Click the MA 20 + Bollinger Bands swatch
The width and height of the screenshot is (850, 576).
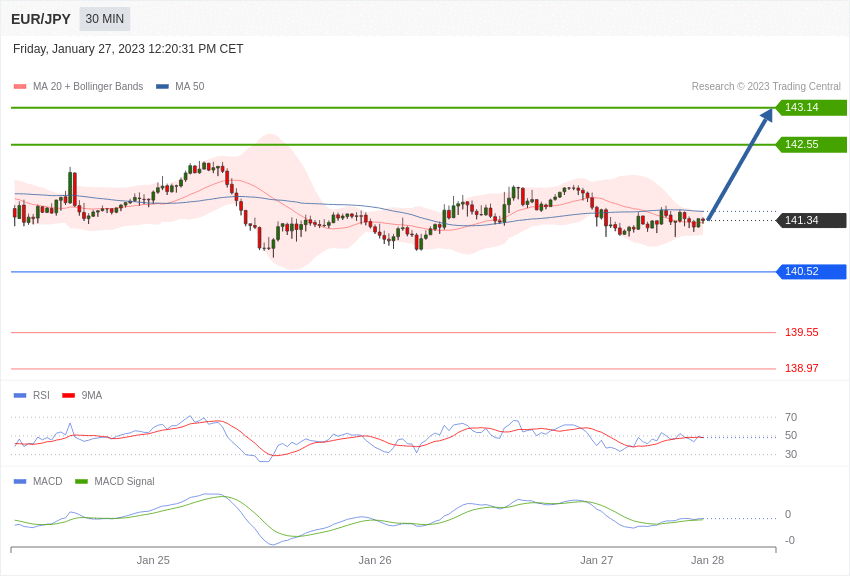pos(20,86)
